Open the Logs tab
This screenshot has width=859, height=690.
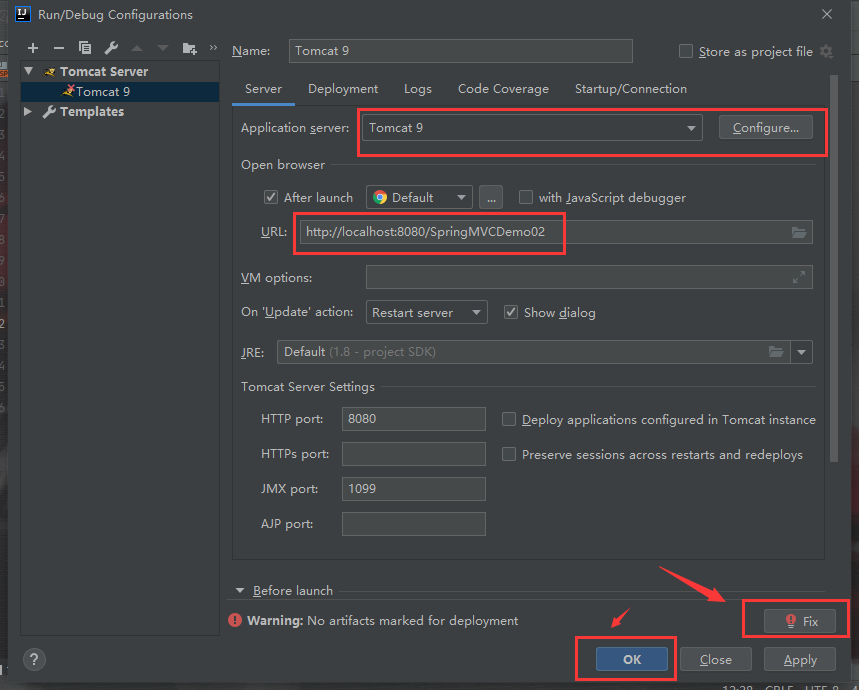(417, 89)
